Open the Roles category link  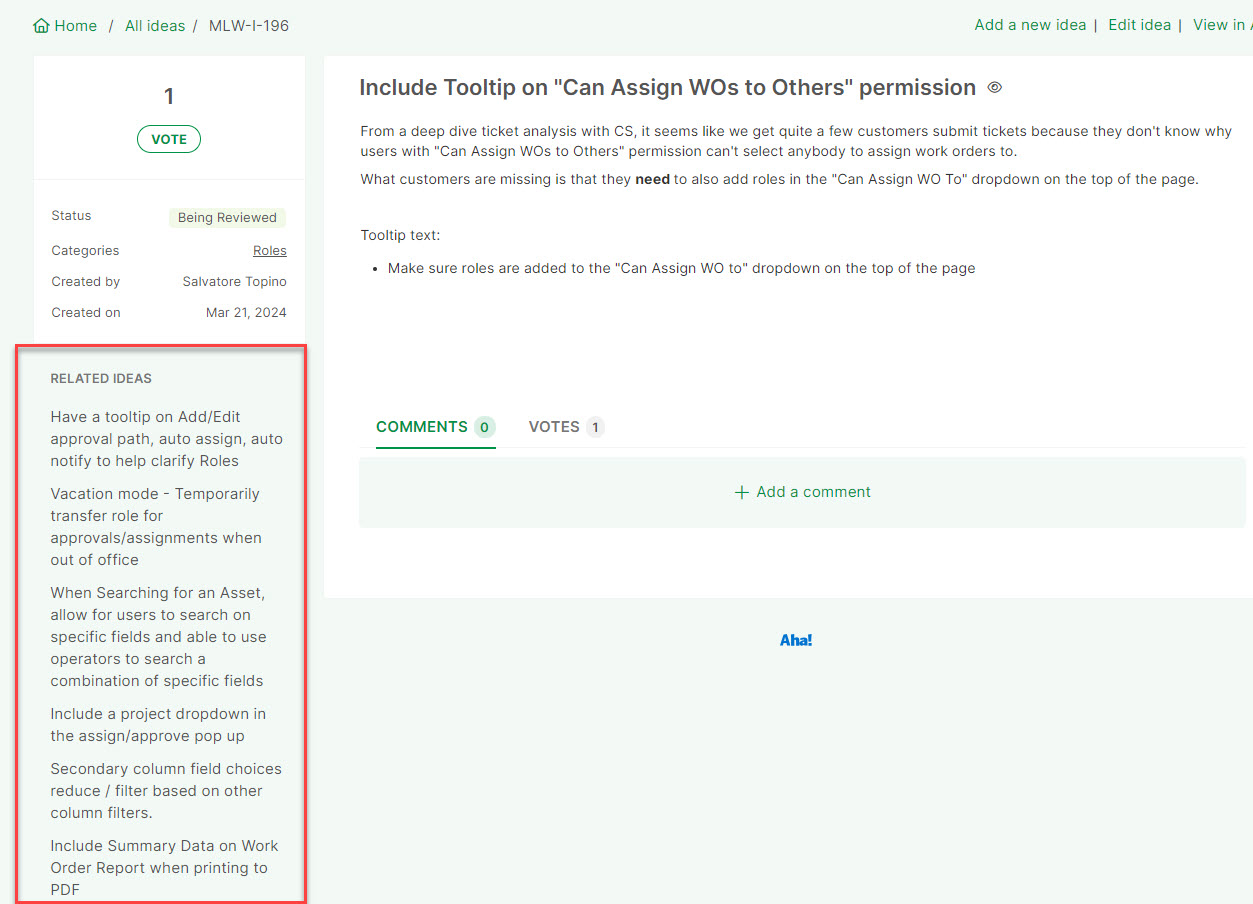tap(270, 251)
